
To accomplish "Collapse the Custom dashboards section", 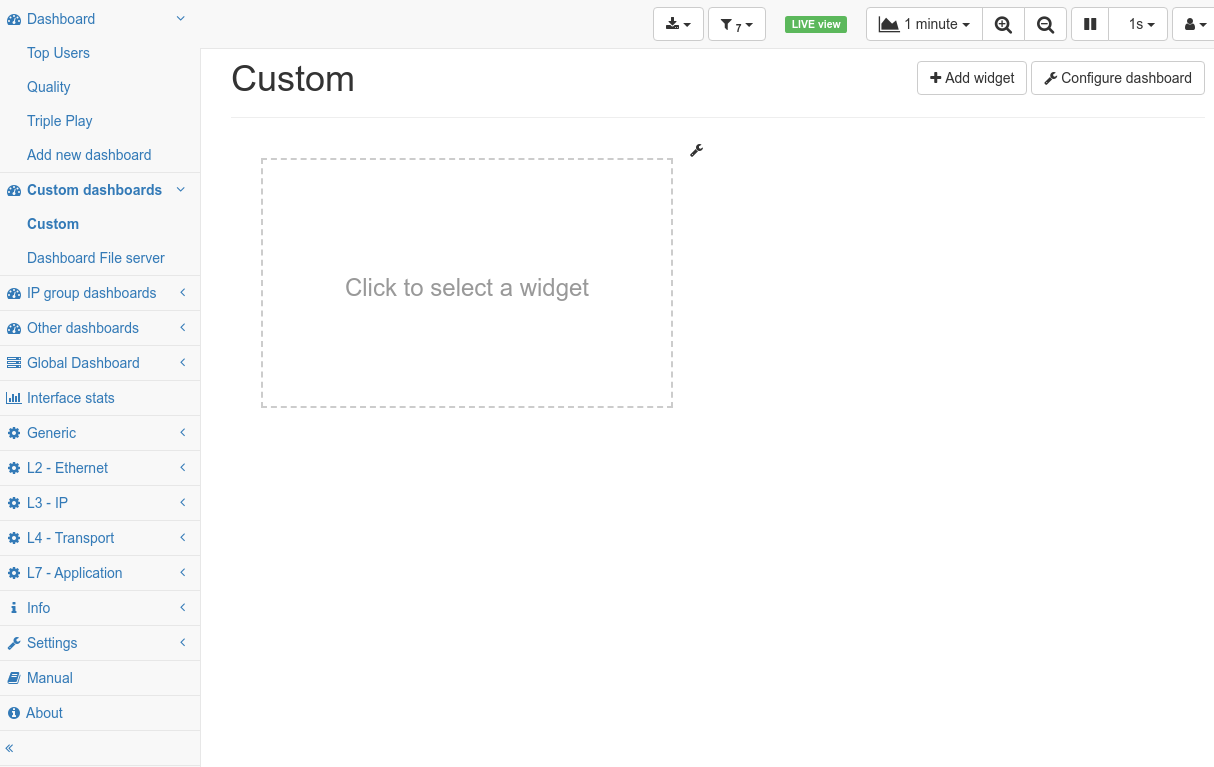I will tap(100, 190).
